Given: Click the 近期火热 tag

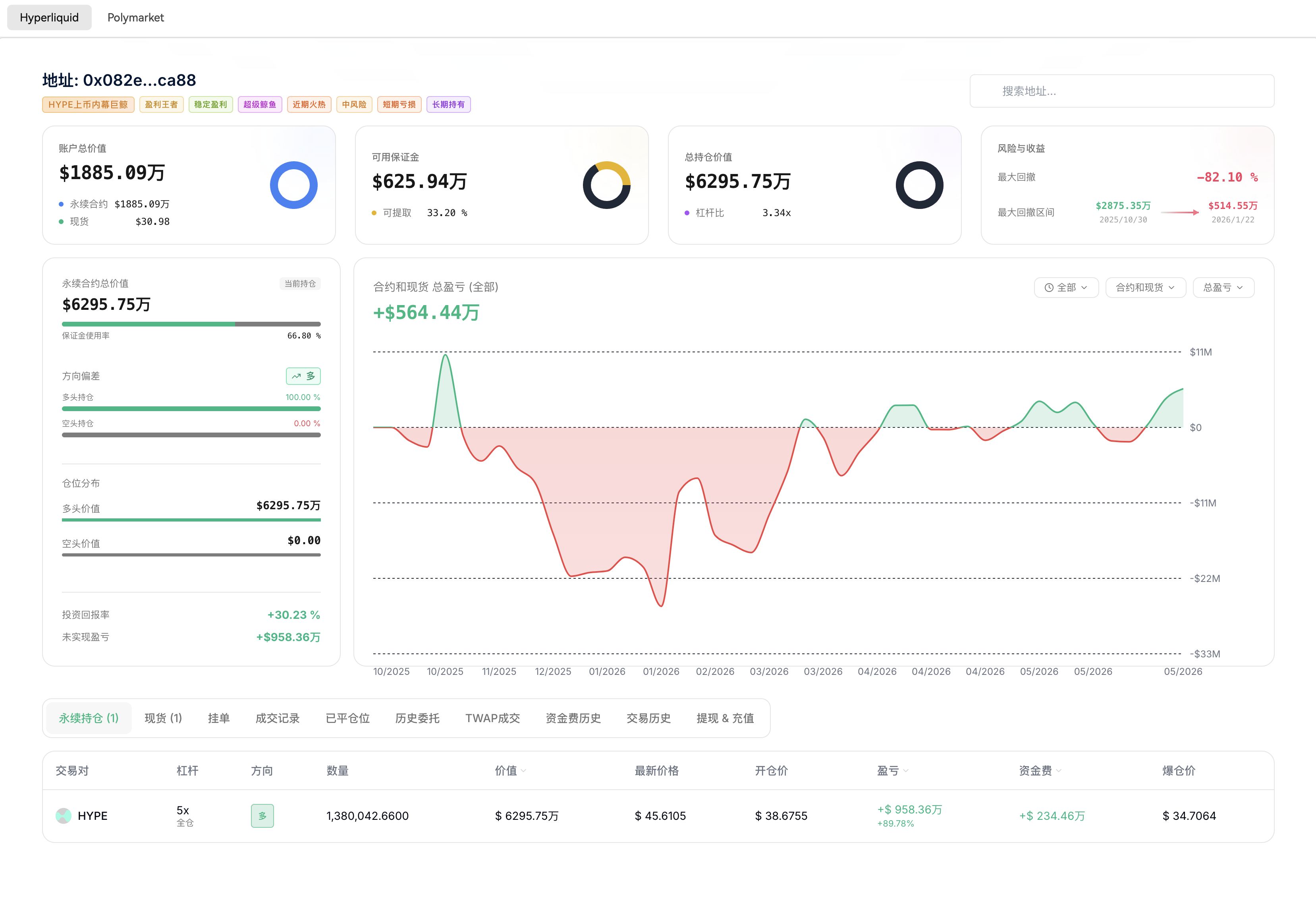Looking at the screenshot, I should pos(309,104).
